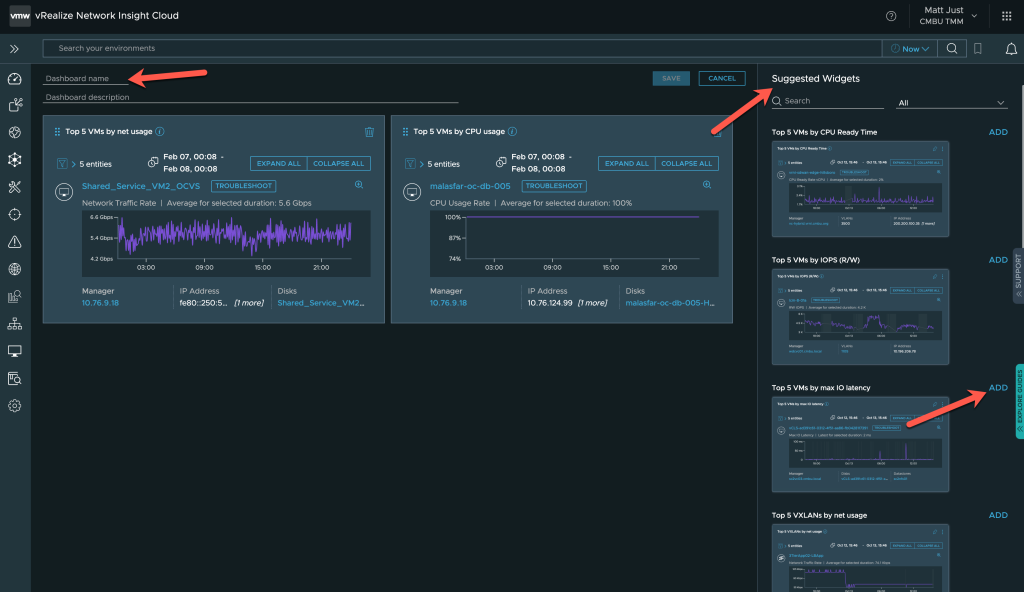Open the crosshair target sidebar icon
This screenshot has width=1024, height=592.
pos(14,214)
